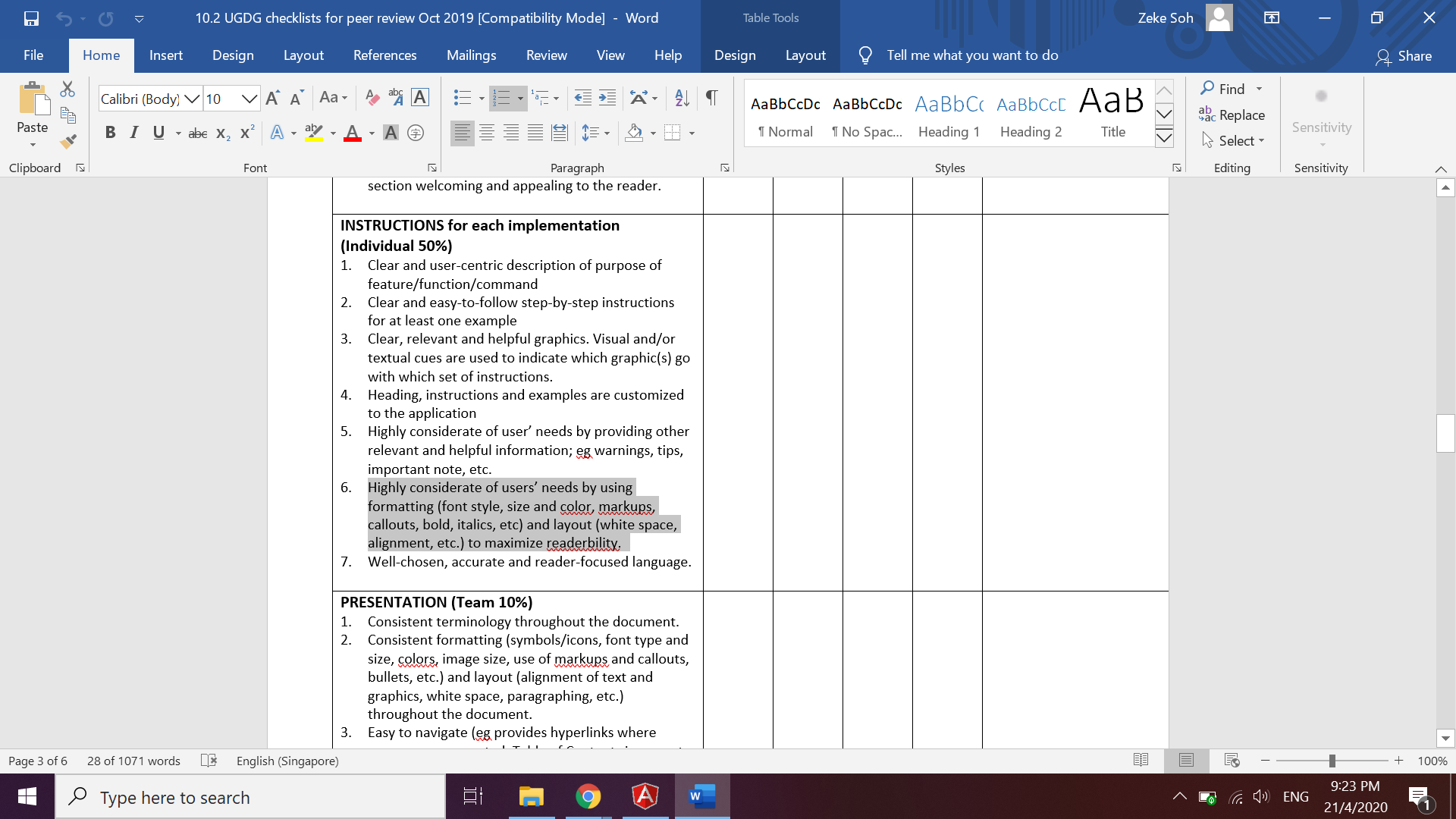Open the Calibri font name dropdown

192,99
